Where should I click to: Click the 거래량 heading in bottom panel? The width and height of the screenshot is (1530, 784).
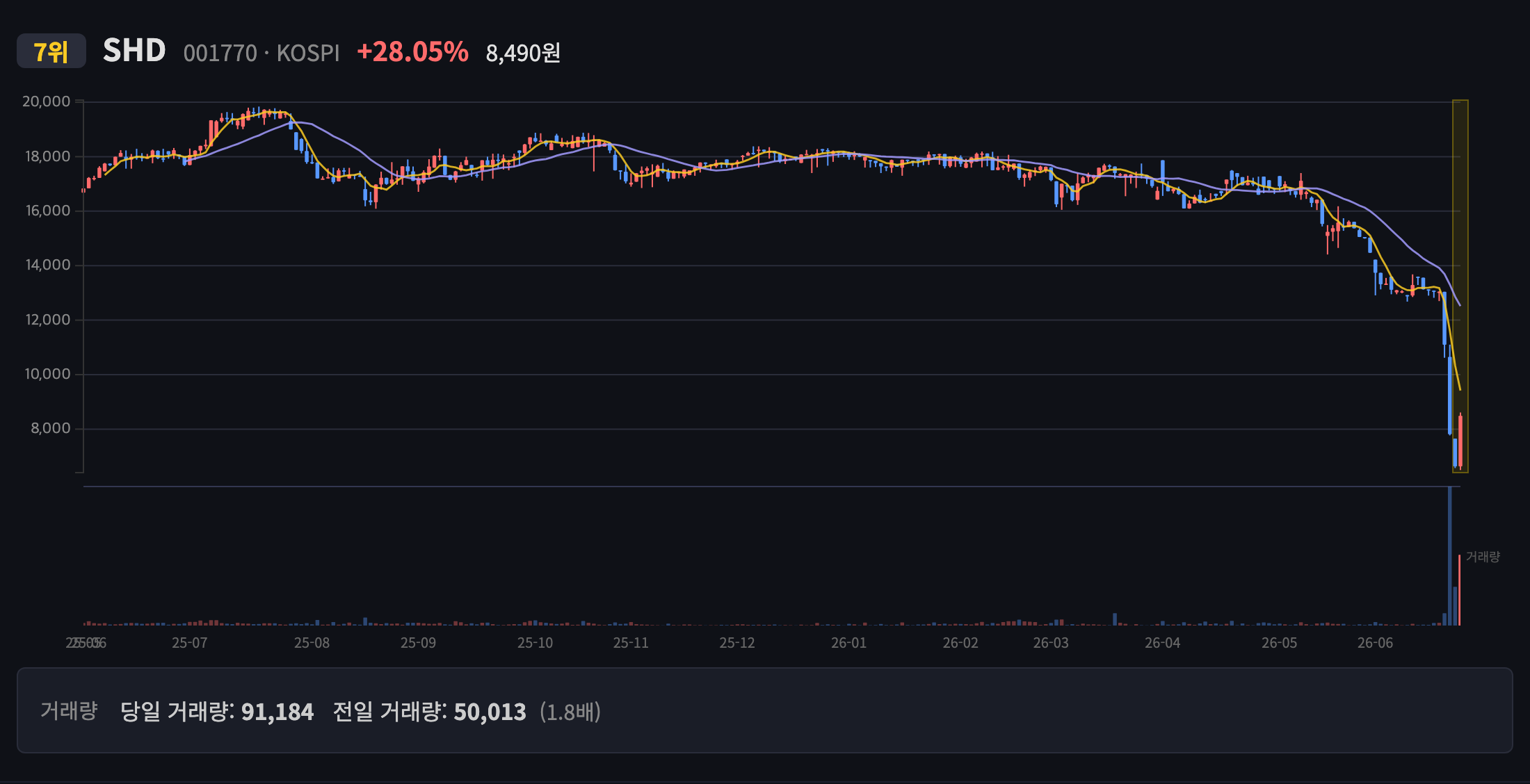tap(69, 710)
